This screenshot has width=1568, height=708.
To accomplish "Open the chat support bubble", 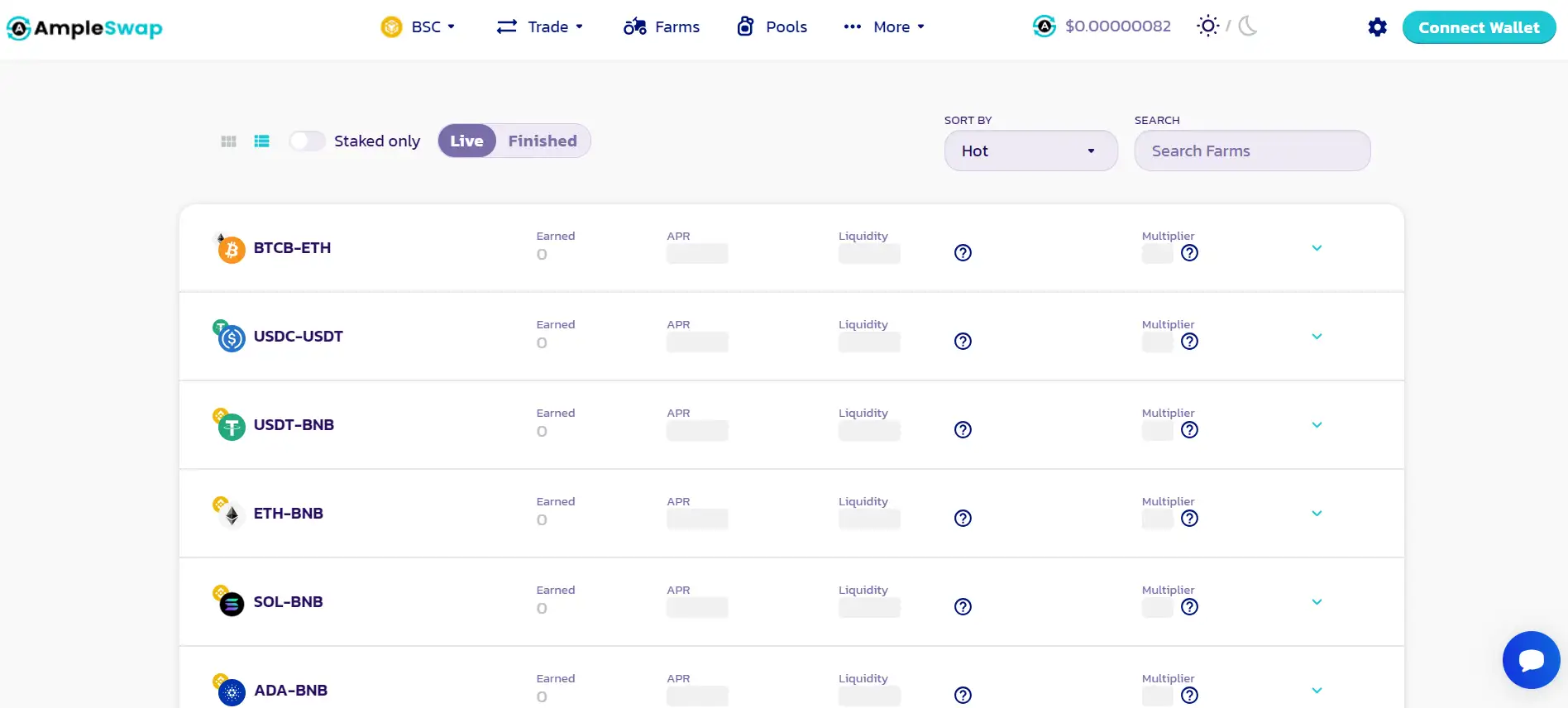I will click(x=1531, y=660).
